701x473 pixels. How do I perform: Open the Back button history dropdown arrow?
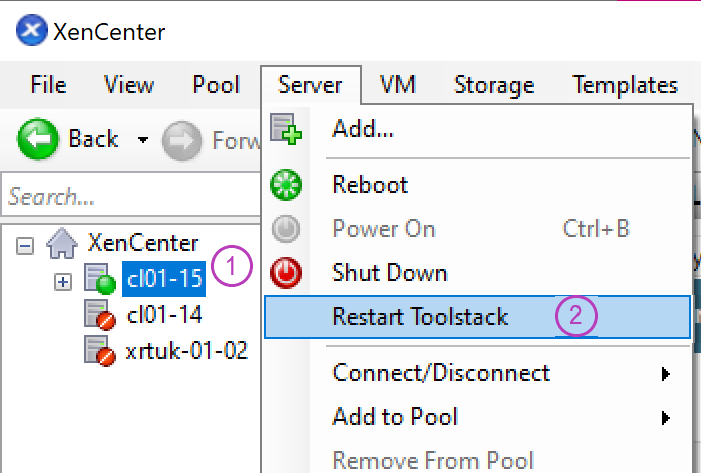click(142, 140)
